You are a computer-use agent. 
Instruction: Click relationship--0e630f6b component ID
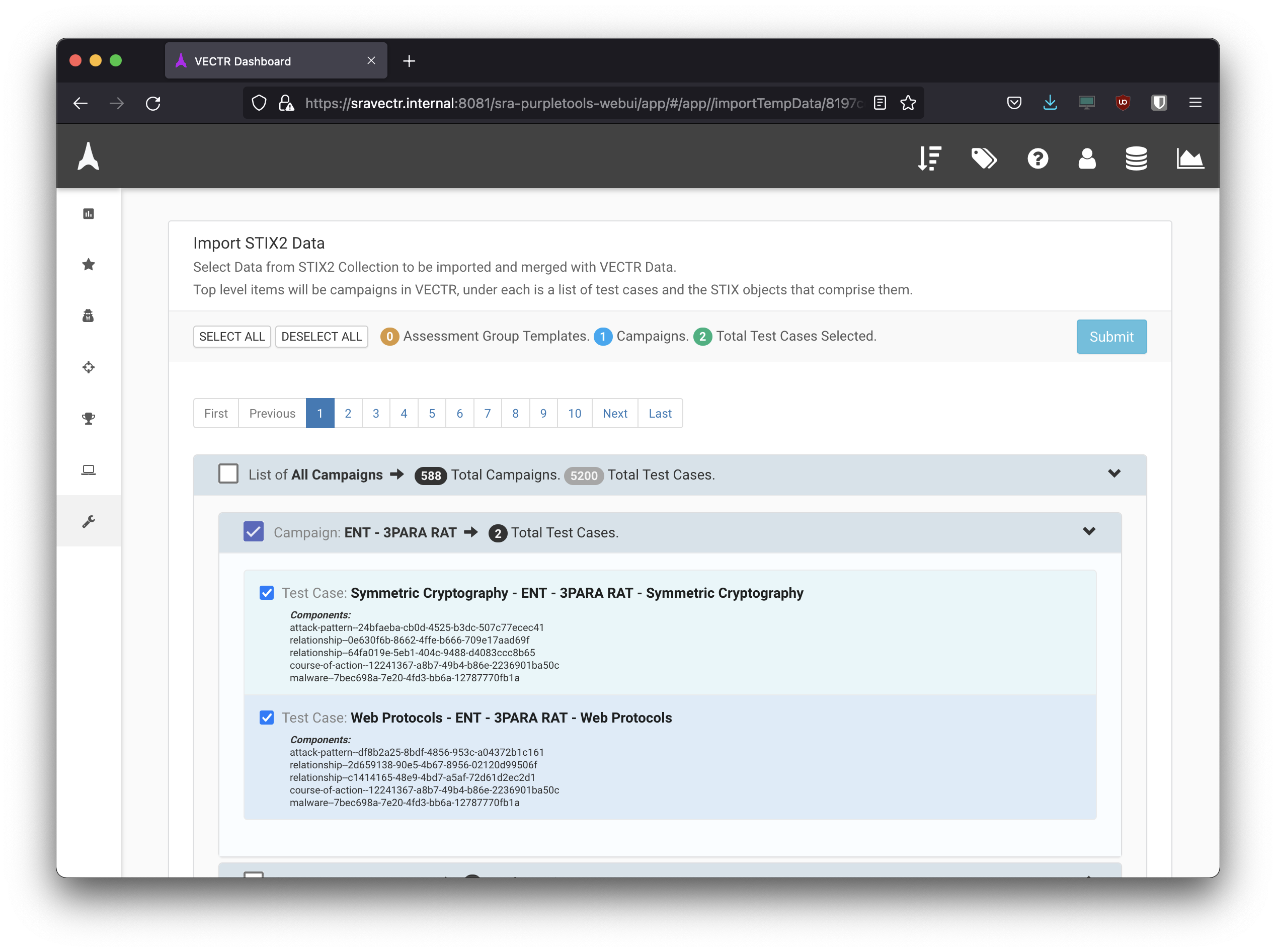click(x=409, y=640)
